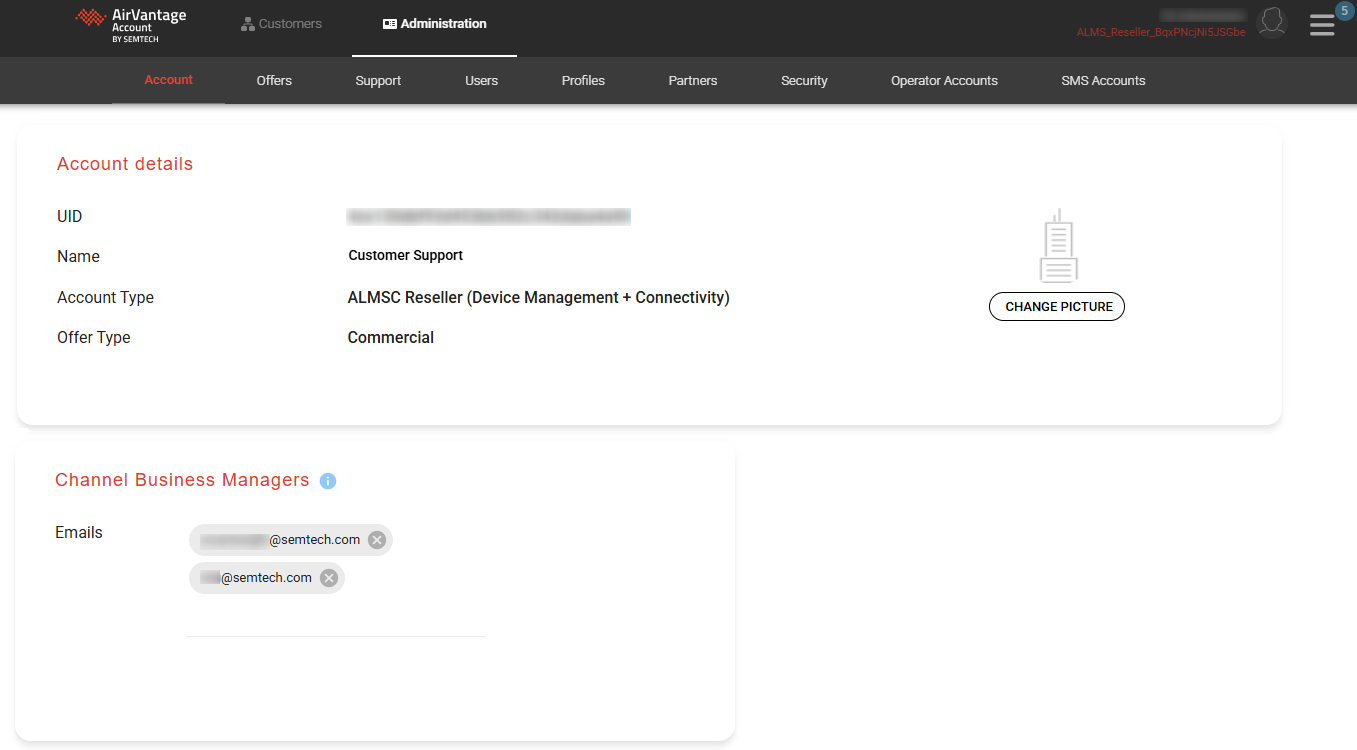Open the SMS Accounts tab
The height and width of the screenshot is (750, 1357).
1103,81
